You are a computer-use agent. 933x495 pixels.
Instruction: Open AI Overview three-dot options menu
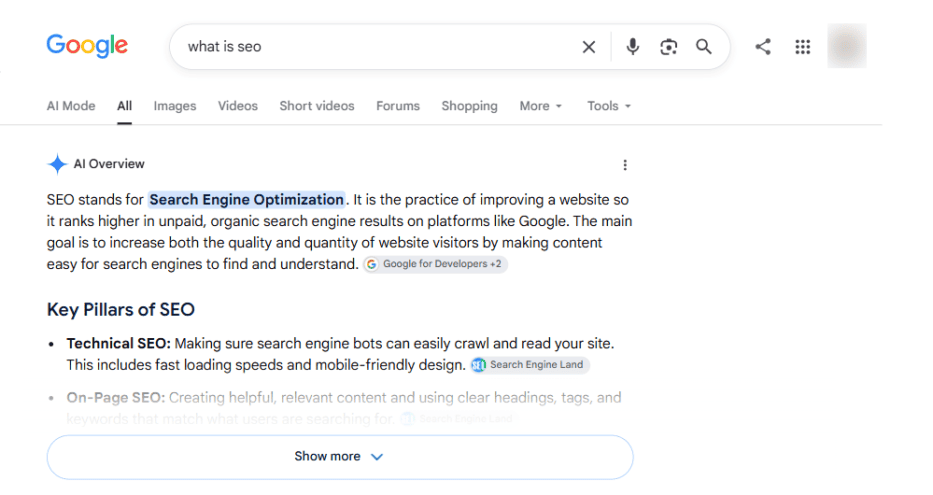(x=625, y=165)
